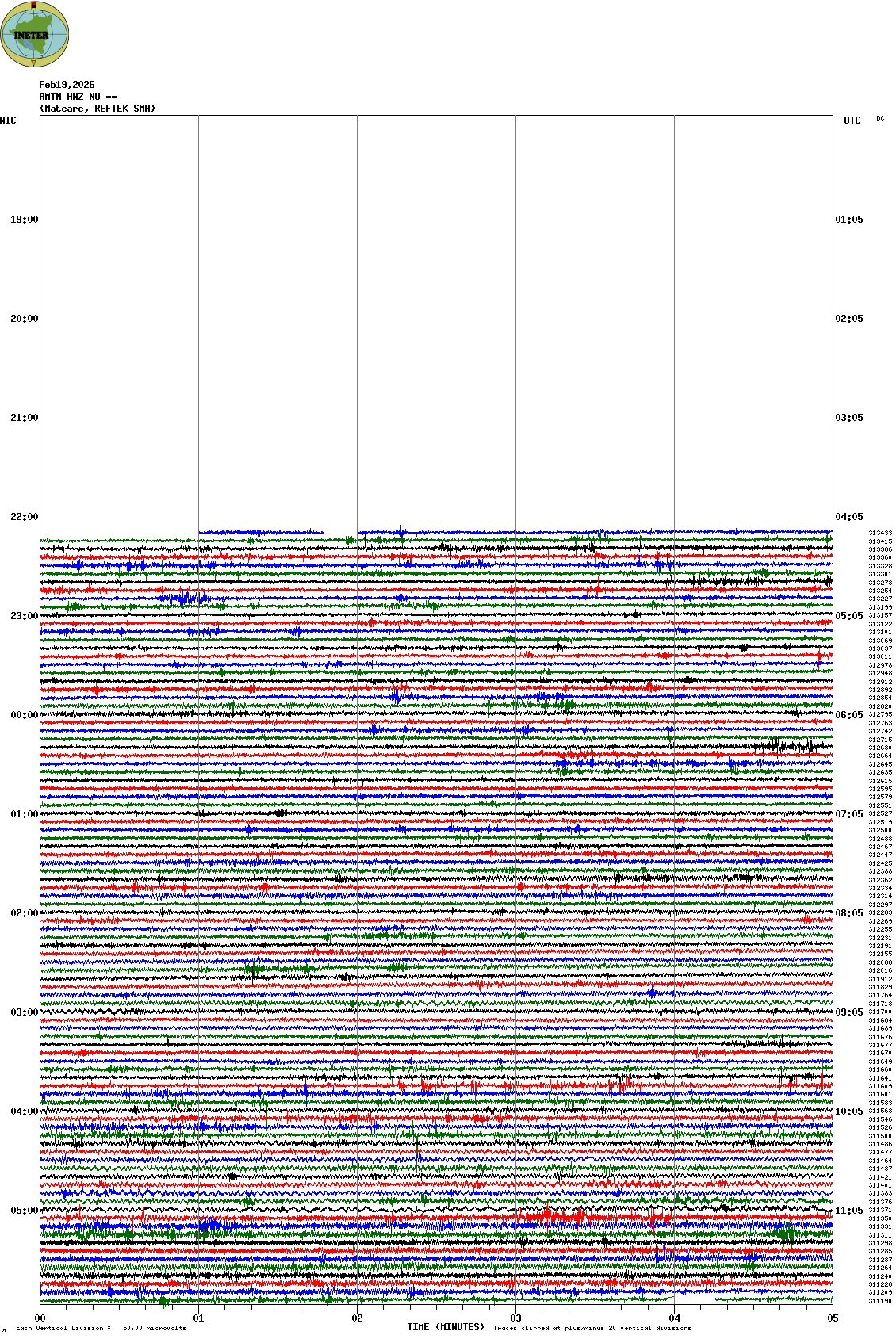Click the NIC local time header
This screenshot has height=1339, width=896.
pos(8,121)
